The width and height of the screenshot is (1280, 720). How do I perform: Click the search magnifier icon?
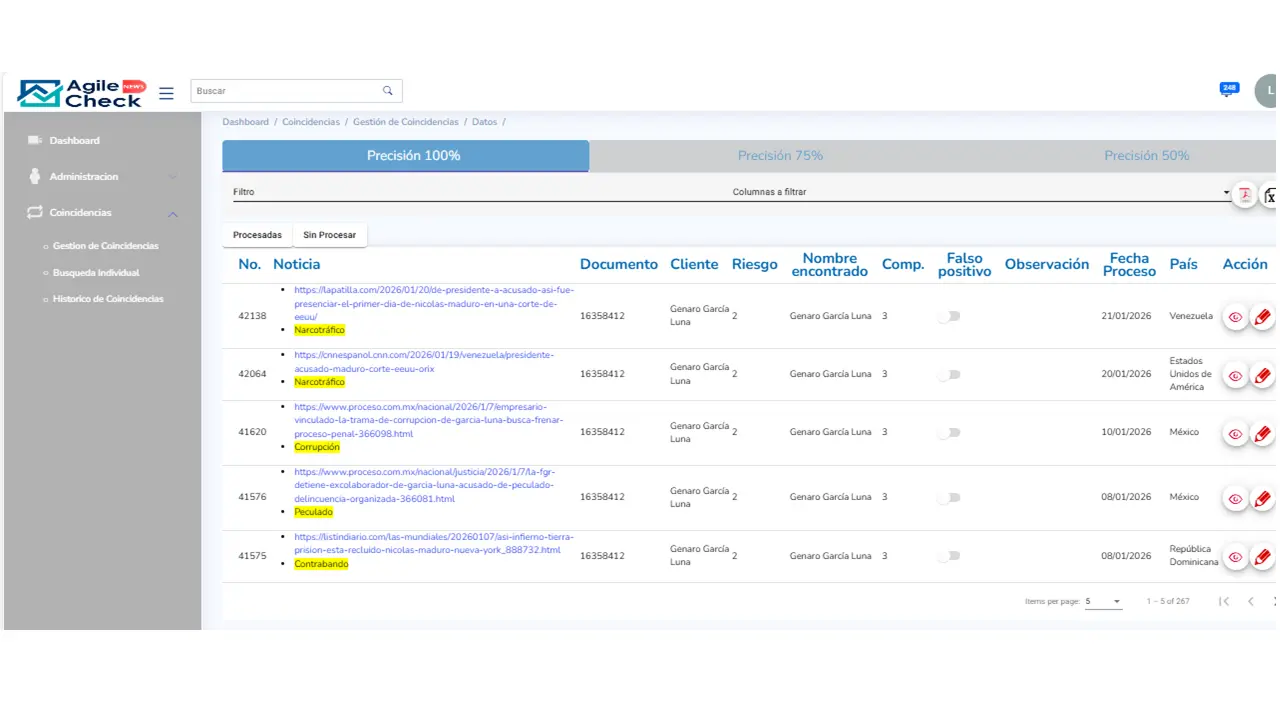pos(388,91)
